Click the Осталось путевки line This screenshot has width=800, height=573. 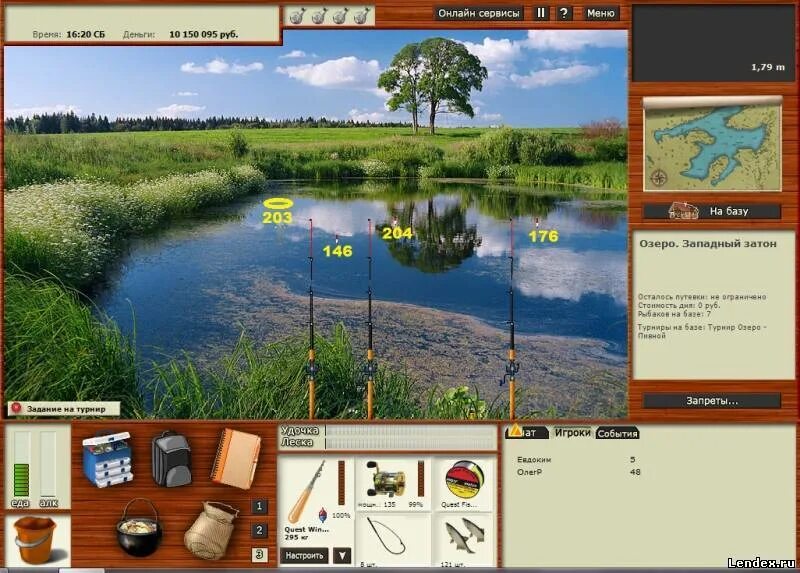click(702, 296)
